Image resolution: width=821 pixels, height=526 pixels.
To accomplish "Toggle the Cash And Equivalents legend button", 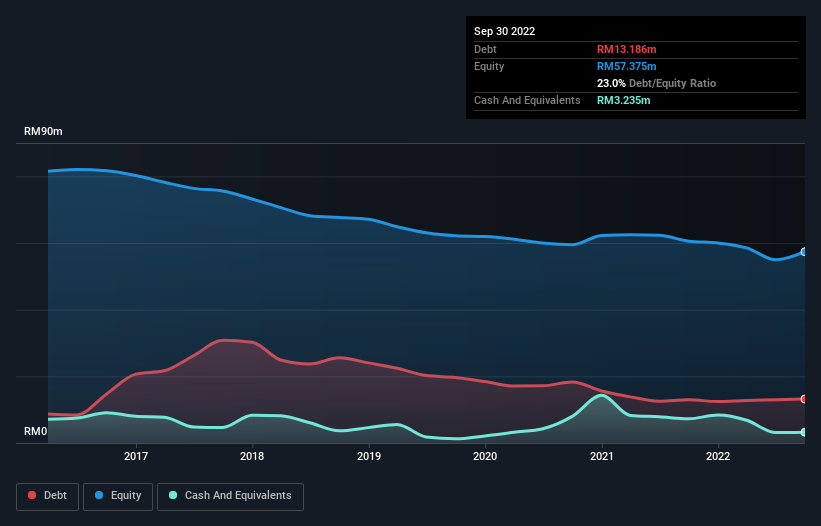I will 230,496.
